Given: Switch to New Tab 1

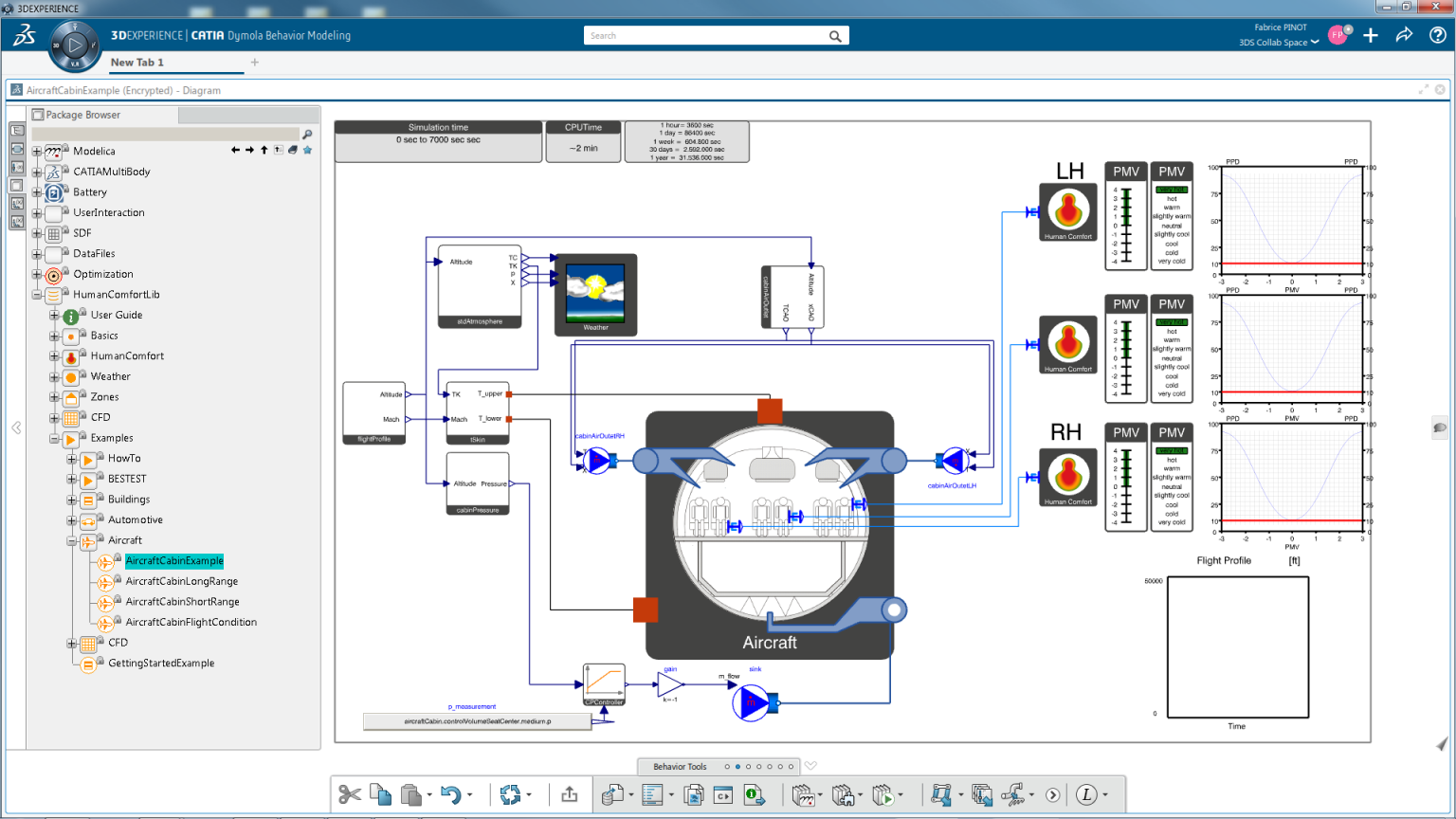Looking at the screenshot, I should (x=137, y=63).
